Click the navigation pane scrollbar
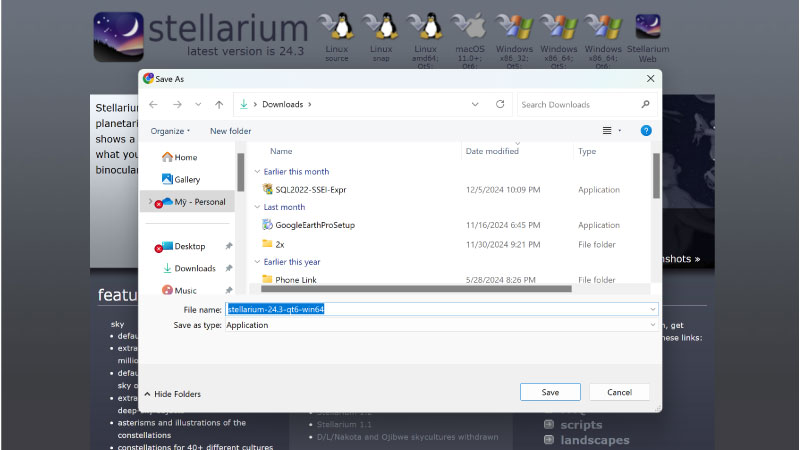The width and height of the screenshot is (800, 450). pyautogui.click(x=241, y=172)
